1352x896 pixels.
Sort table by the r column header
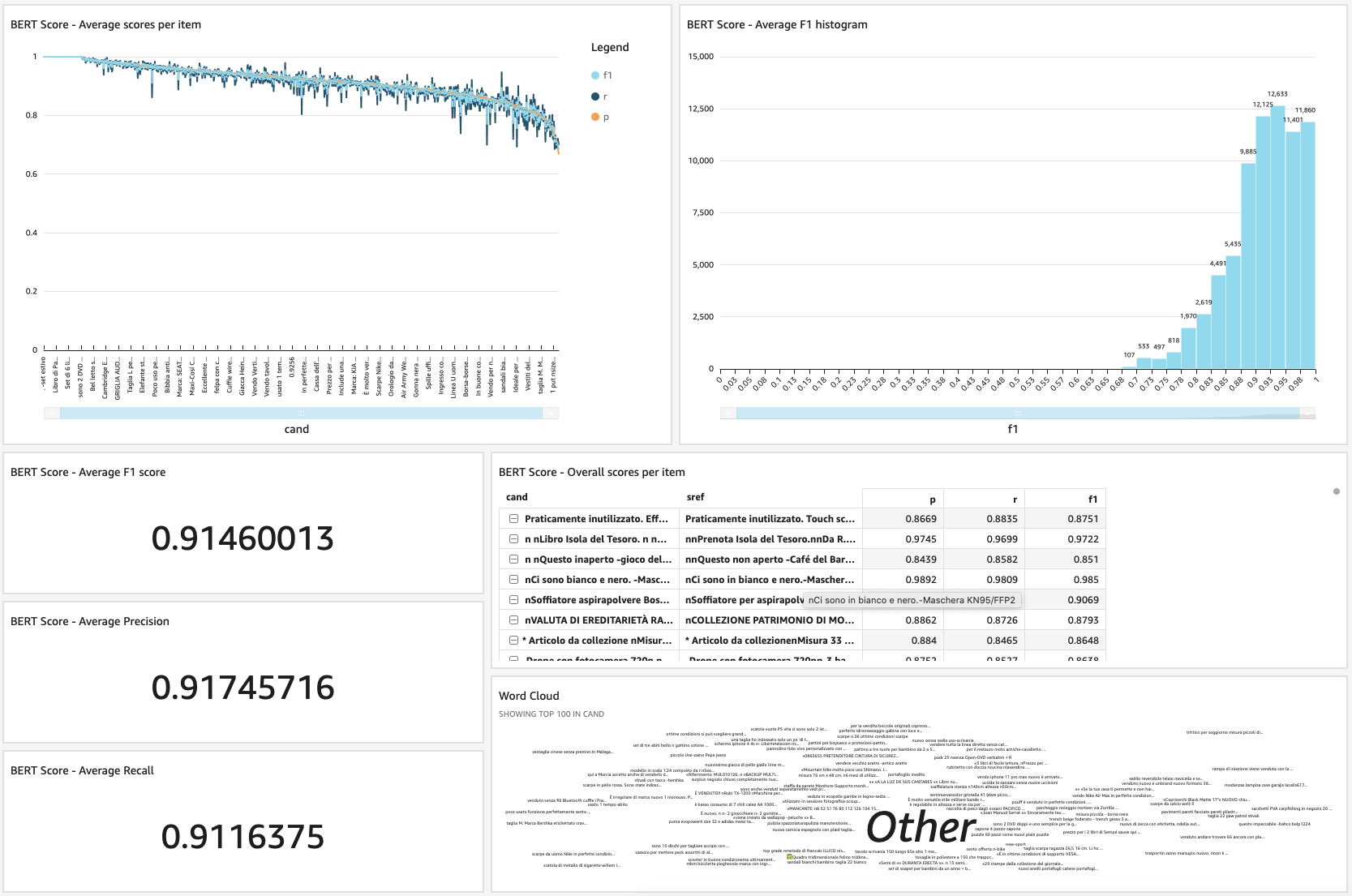[1015, 499]
